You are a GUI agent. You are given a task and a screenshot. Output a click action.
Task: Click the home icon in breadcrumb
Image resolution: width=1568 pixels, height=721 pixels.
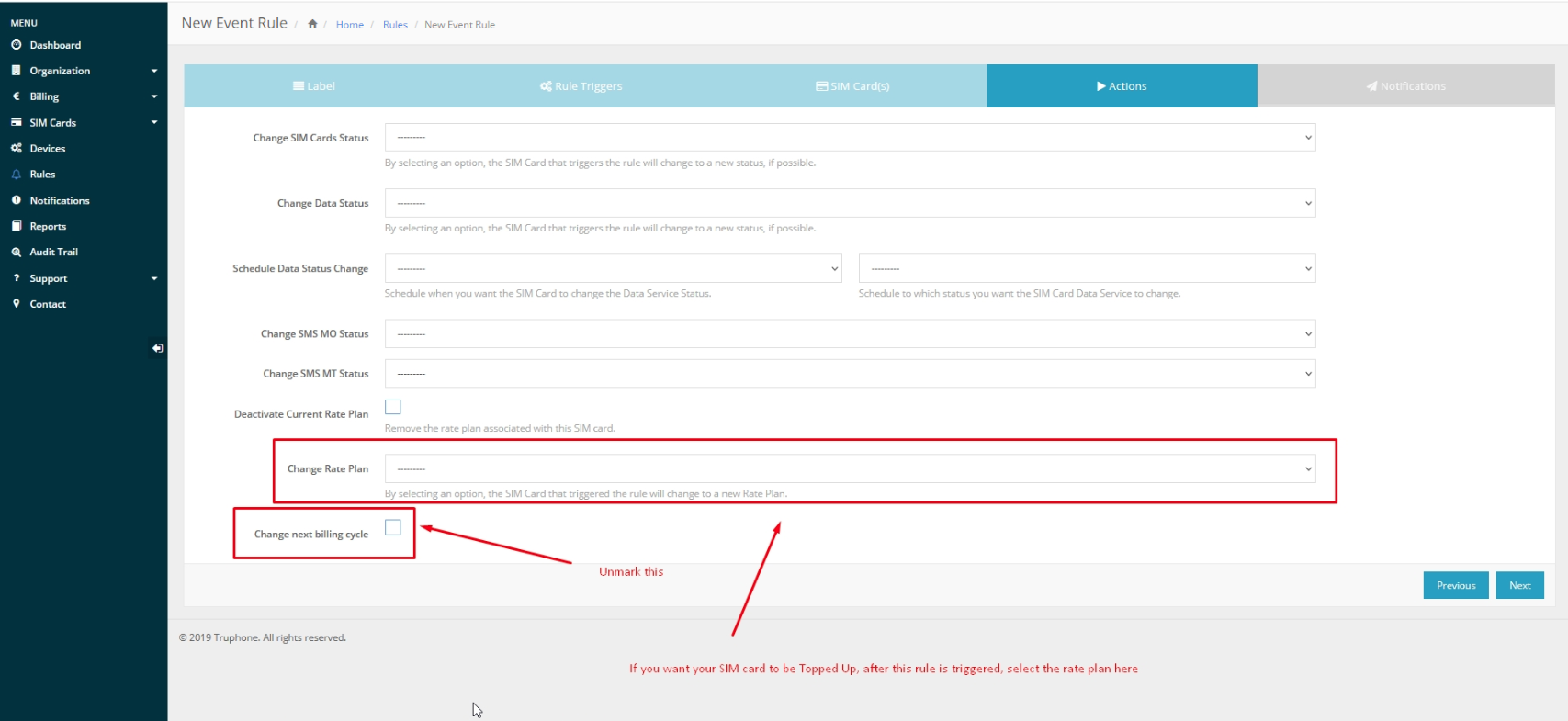pyautogui.click(x=312, y=25)
